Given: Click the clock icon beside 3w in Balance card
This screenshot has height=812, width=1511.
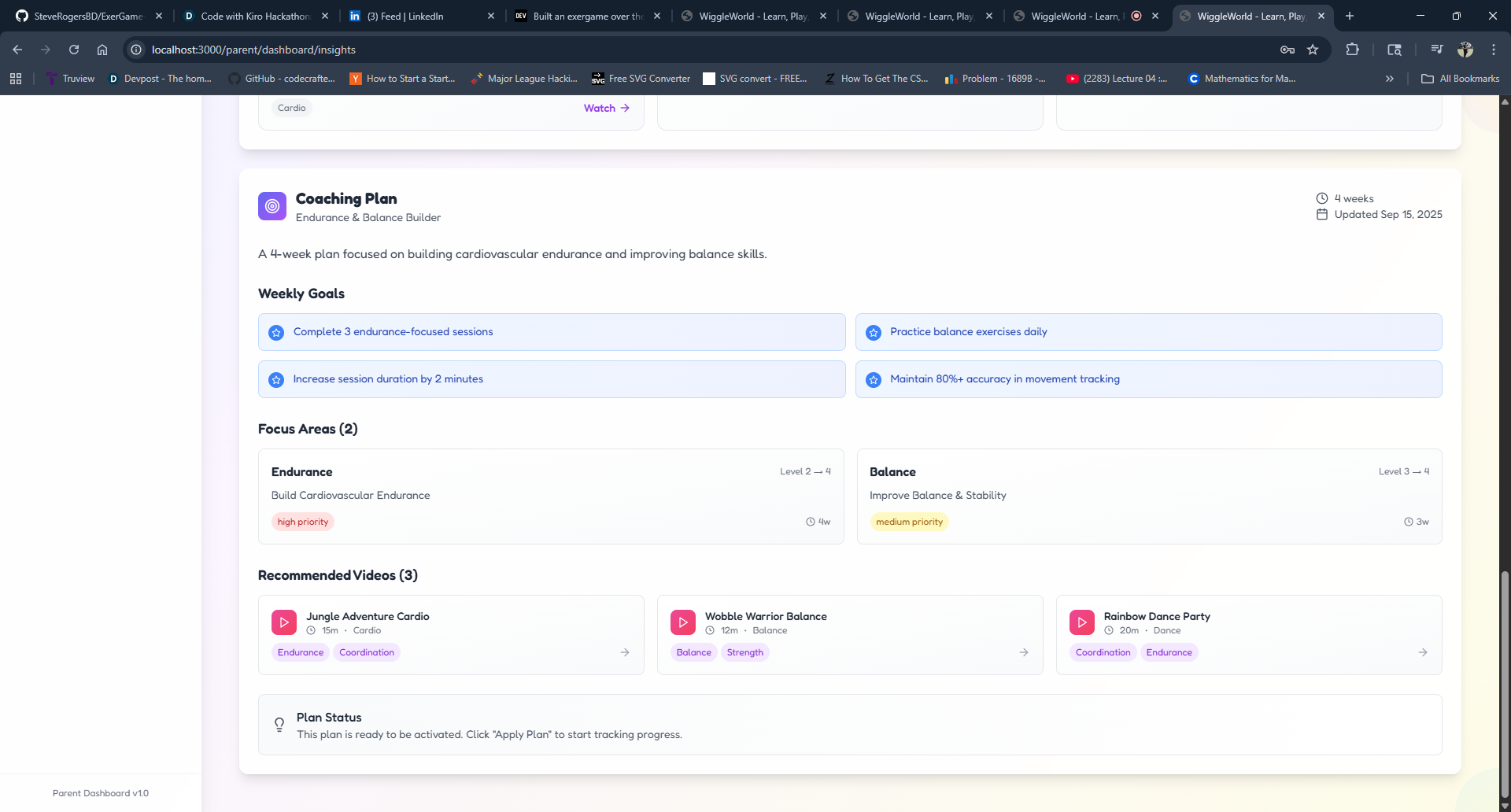Looking at the screenshot, I should pos(1409,522).
